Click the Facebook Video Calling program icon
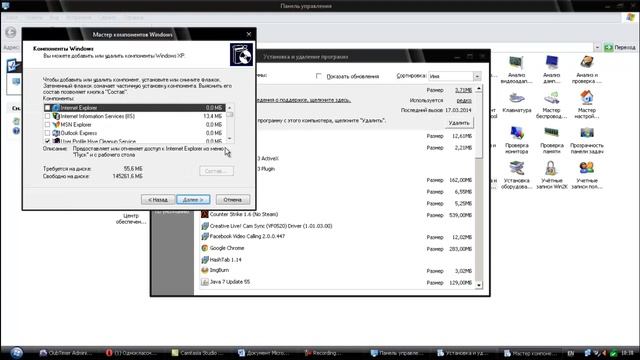The image size is (640, 360). (205, 236)
